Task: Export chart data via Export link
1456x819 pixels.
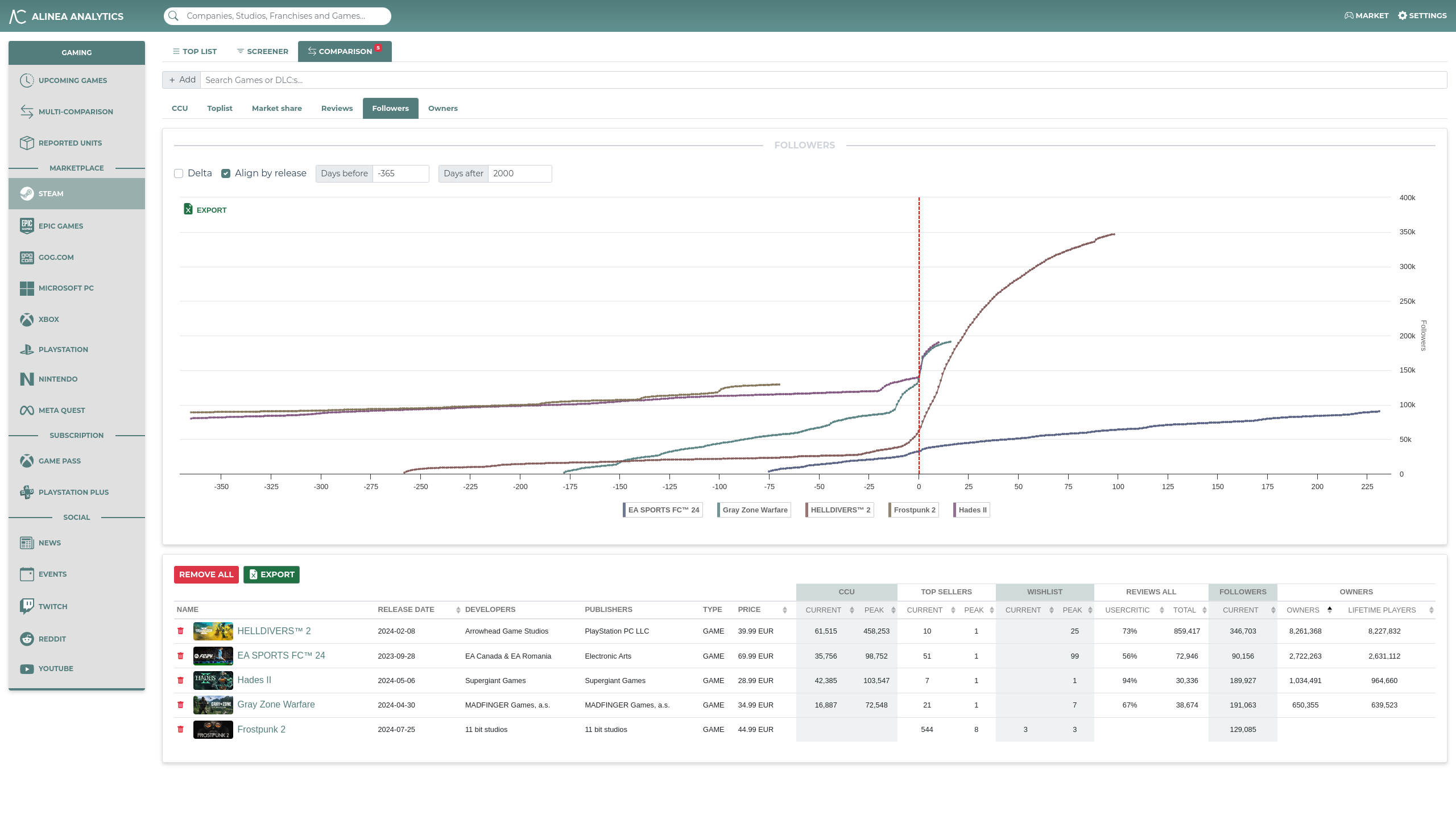Action: click(x=205, y=210)
